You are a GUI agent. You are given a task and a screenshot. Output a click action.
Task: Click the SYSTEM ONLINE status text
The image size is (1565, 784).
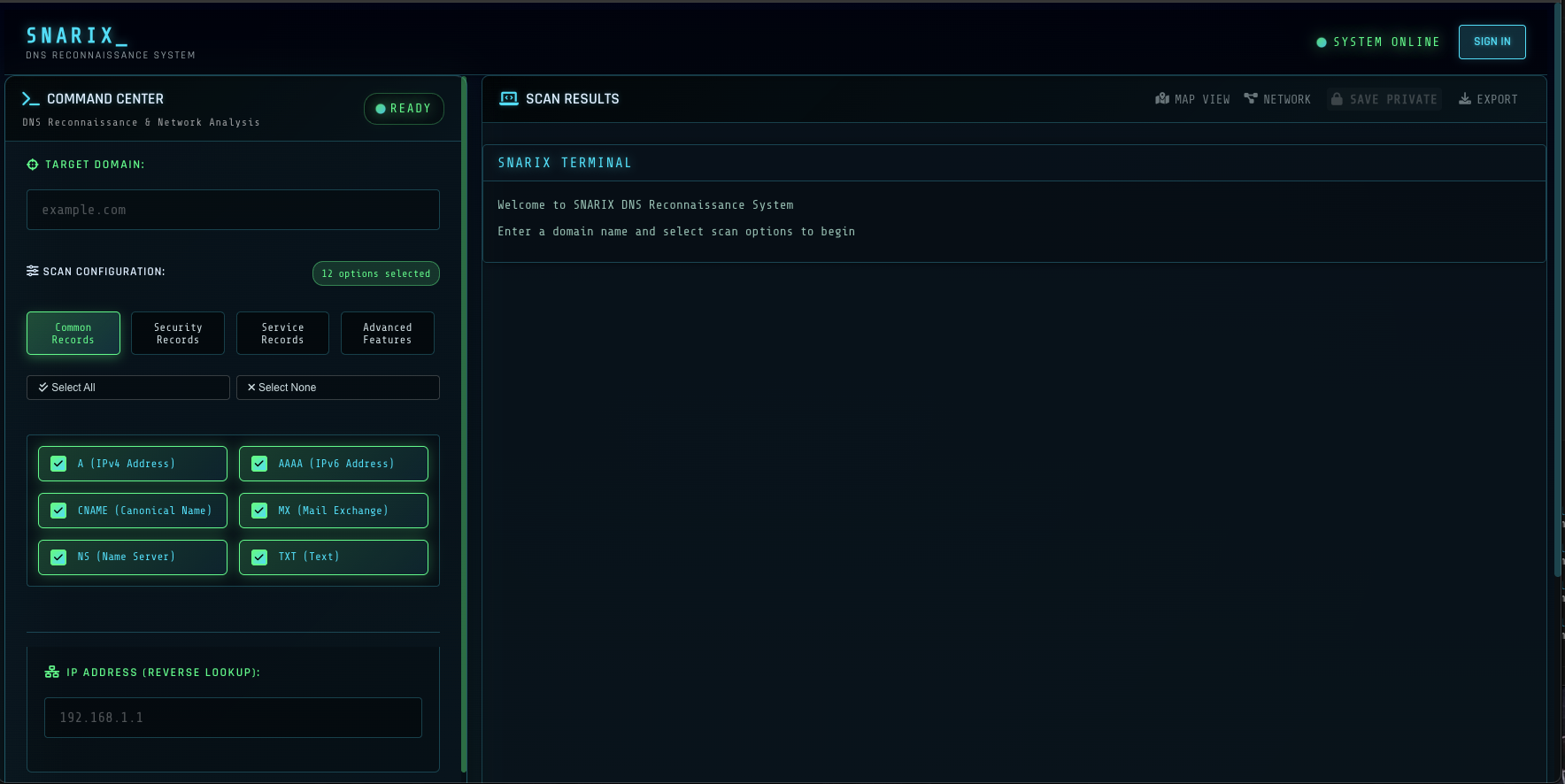pyautogui.click(x=1386, y=42)
